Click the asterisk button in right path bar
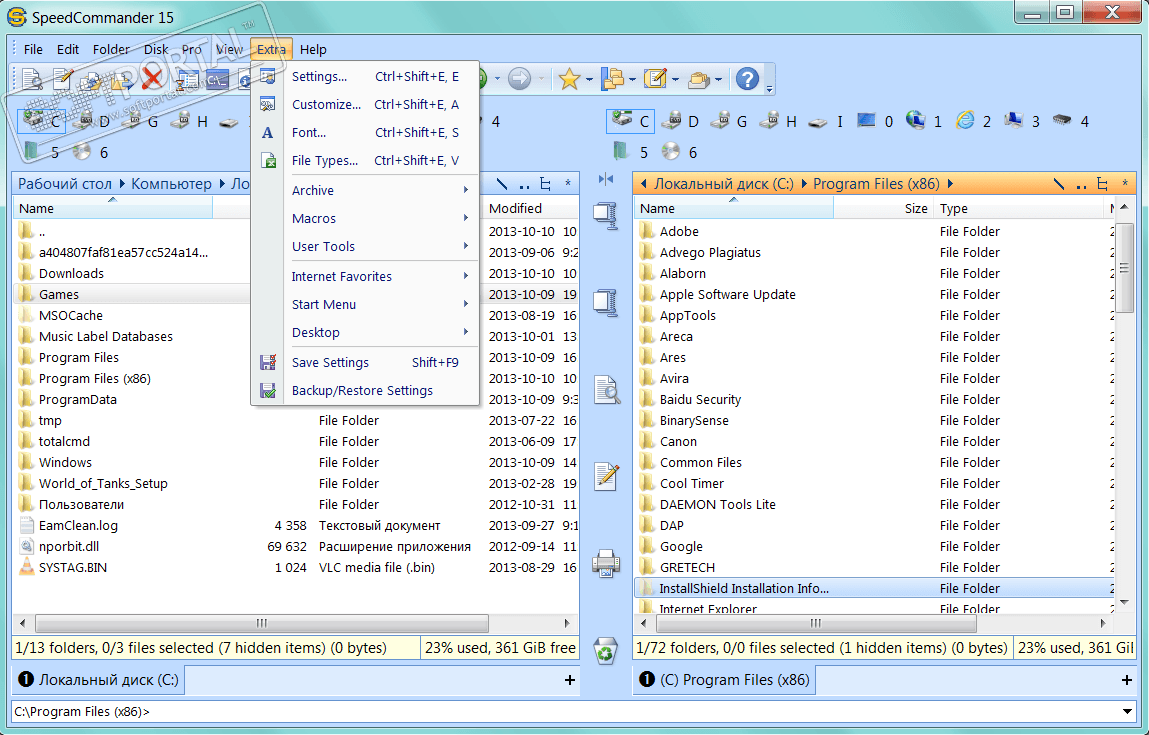 click(1125, 183)
